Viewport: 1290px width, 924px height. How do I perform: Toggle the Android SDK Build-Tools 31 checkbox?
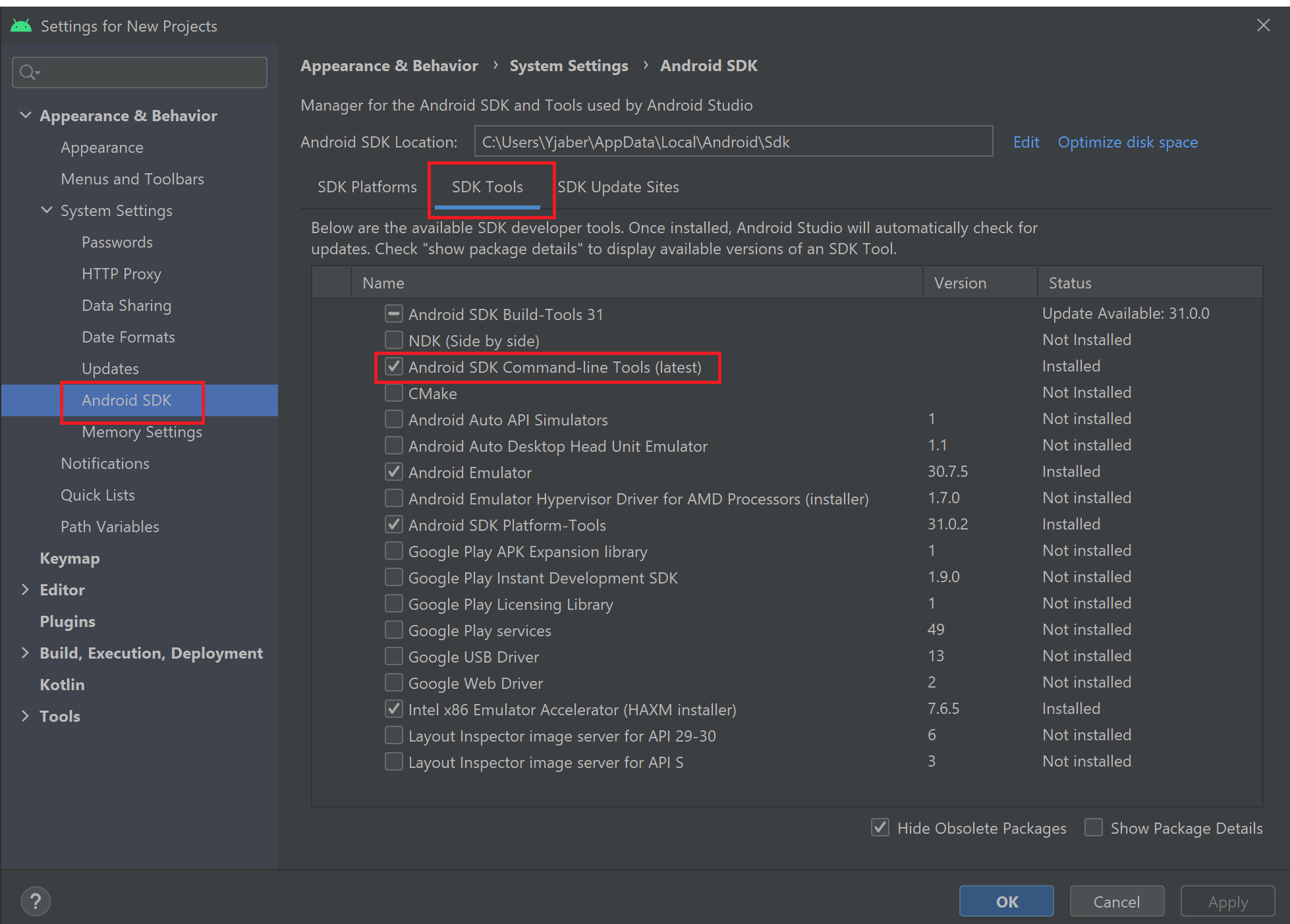[x=393, y=313]
